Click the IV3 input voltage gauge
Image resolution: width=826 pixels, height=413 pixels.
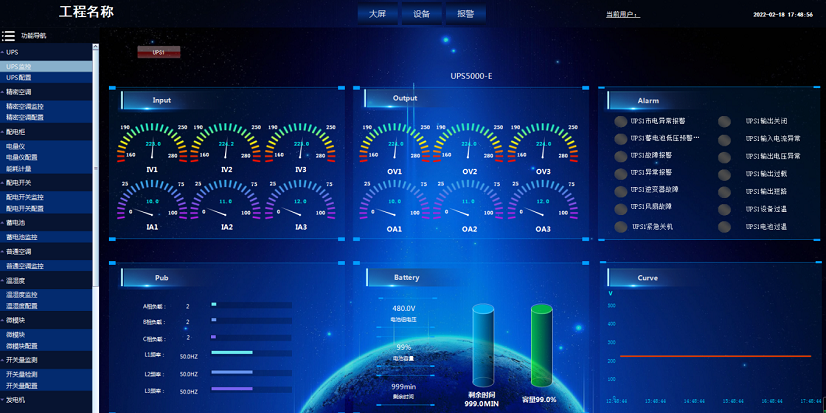click(300, 142)
